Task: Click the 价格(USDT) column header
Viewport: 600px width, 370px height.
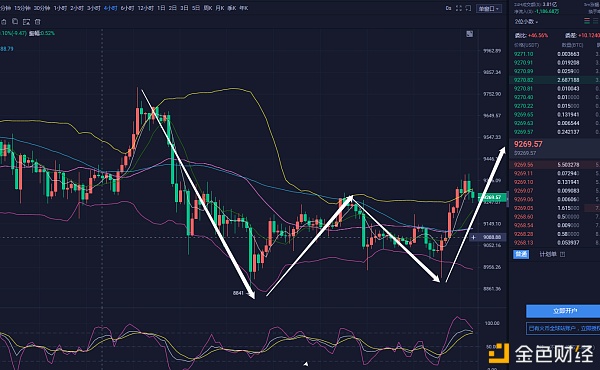Action: pyautogui.click(x=527, y=45)
